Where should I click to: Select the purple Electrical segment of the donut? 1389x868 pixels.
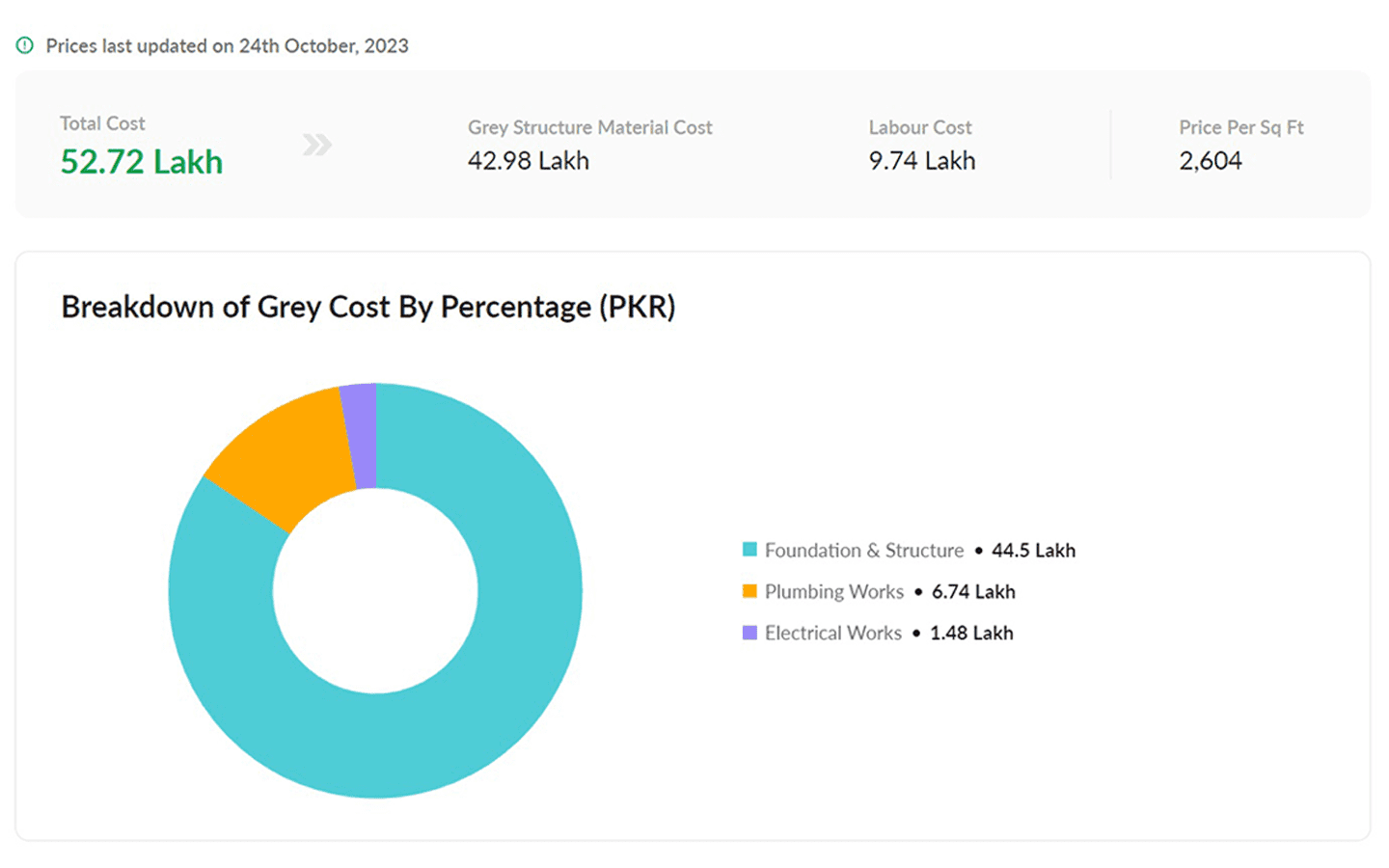(x=360, y=436)
